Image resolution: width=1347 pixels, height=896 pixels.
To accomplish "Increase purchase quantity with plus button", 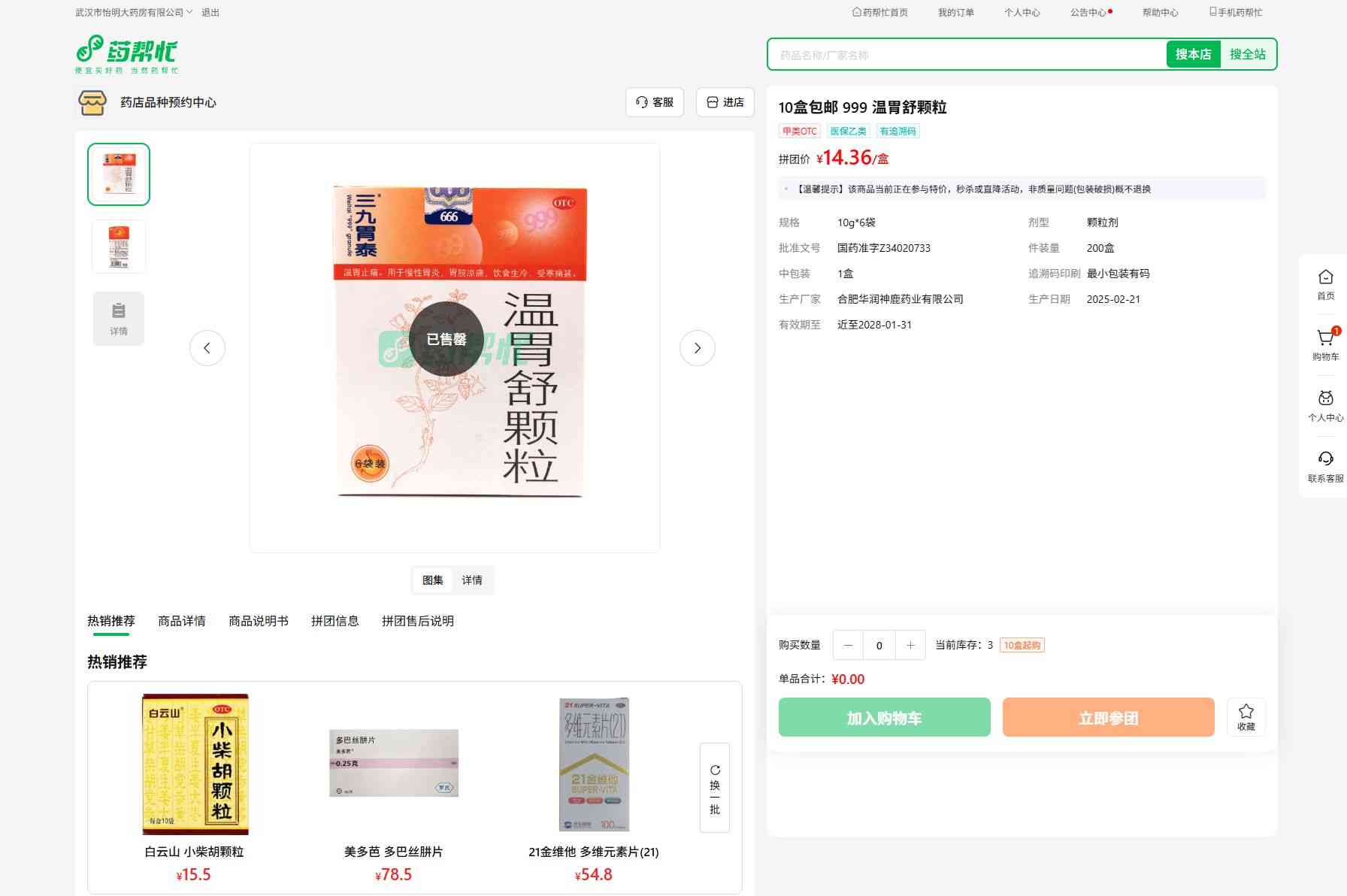I will (910, 645).
